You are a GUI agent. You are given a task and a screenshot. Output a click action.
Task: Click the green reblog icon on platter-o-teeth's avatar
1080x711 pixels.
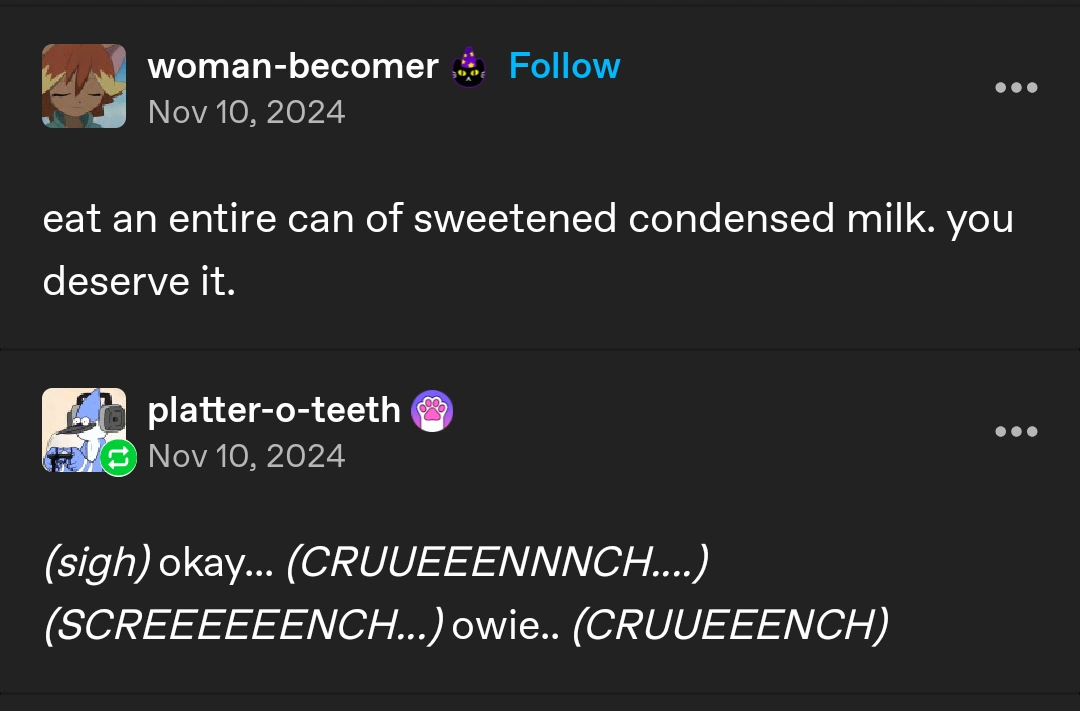click(x=117, y=458)
